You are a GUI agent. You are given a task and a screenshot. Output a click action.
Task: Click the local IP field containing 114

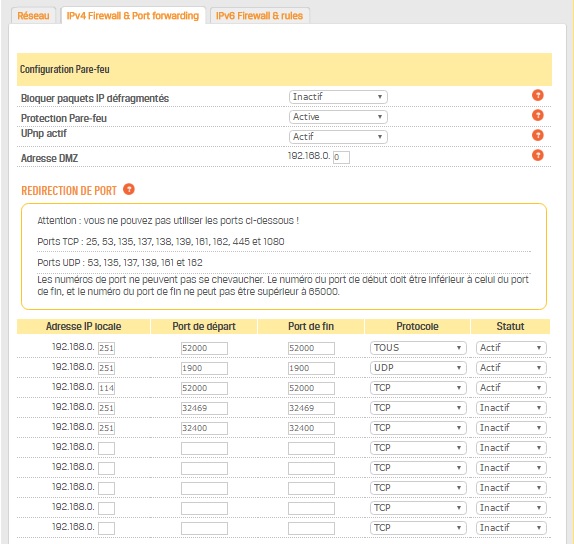(x=107, y=388)
